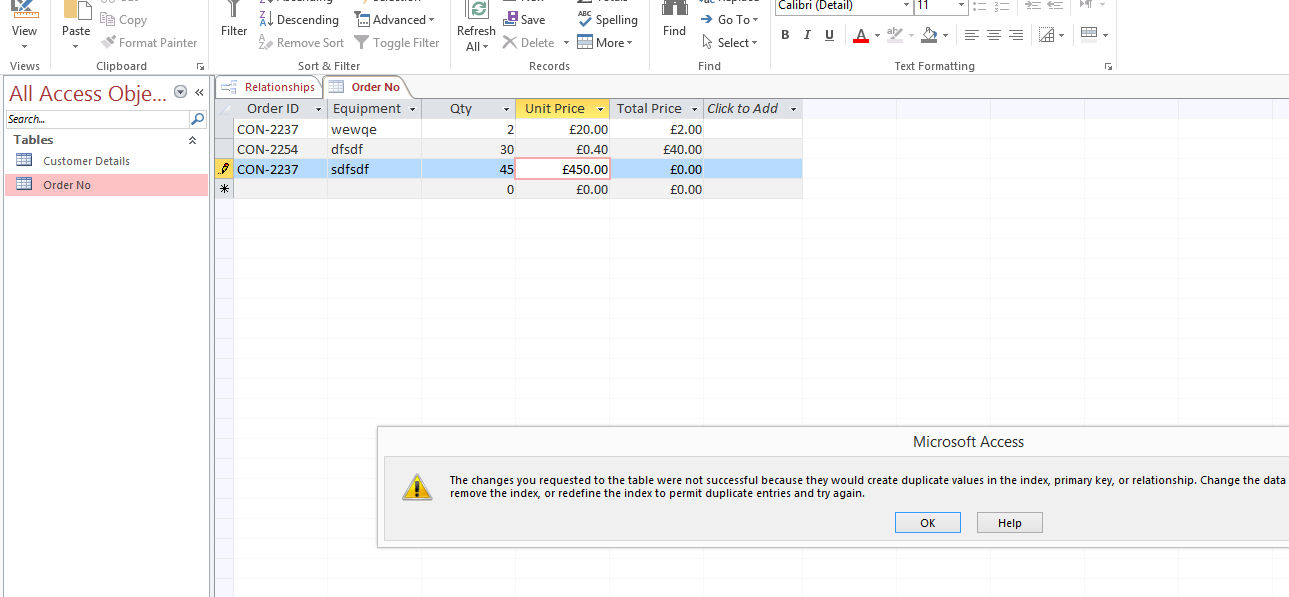This screenshot has width=1289, height=597.
Task: Open the Select menu in the Find group
Action: click(x=729, y=43)
